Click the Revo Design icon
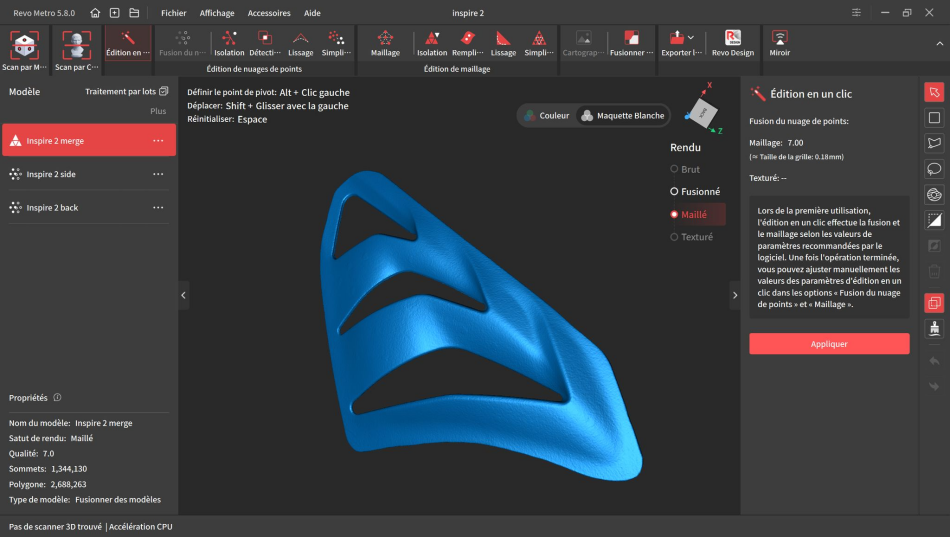 [x=733, y=44]
